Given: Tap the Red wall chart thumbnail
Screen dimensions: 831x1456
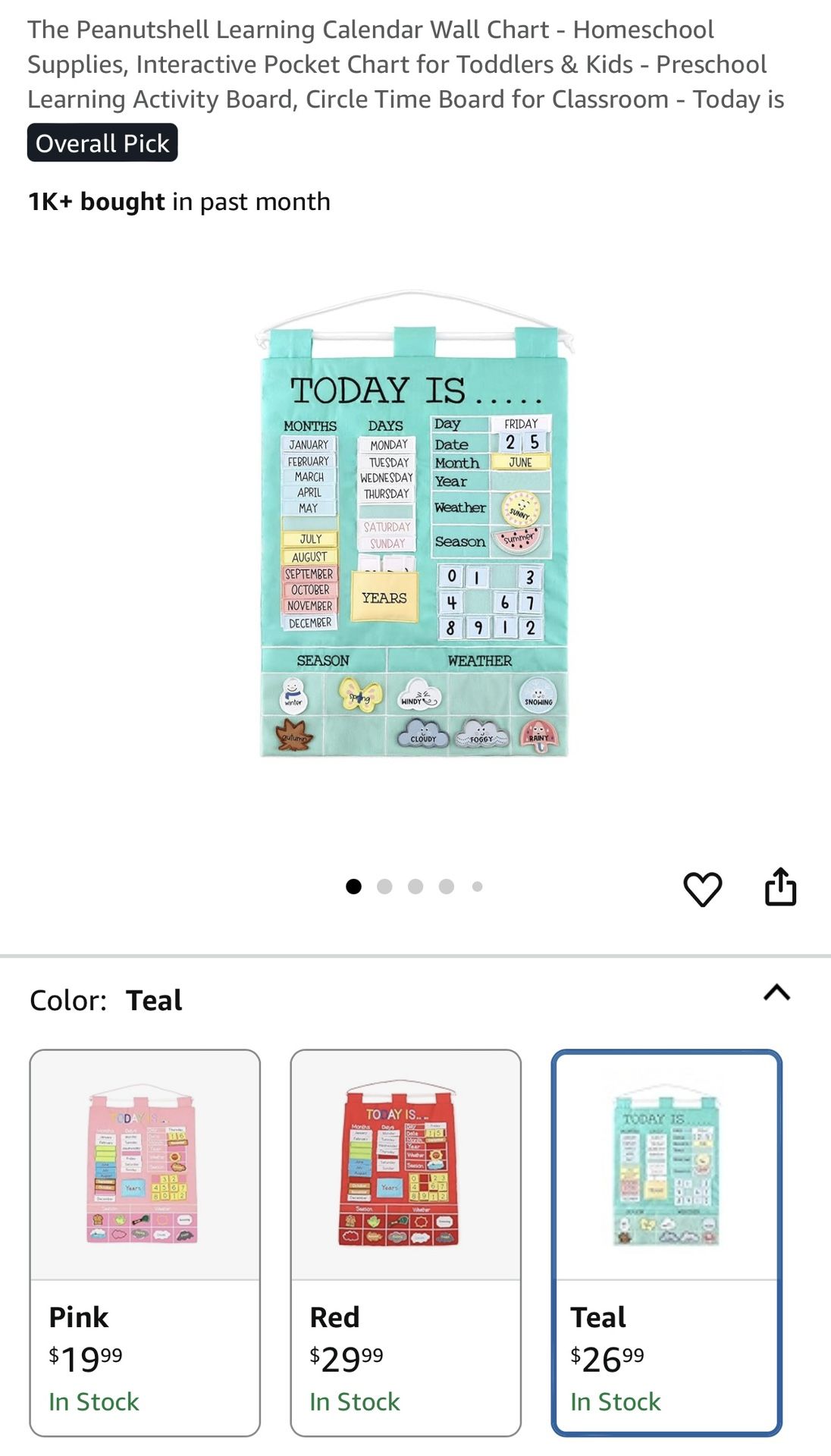Looking at the screenshot, I should 400,1166.
